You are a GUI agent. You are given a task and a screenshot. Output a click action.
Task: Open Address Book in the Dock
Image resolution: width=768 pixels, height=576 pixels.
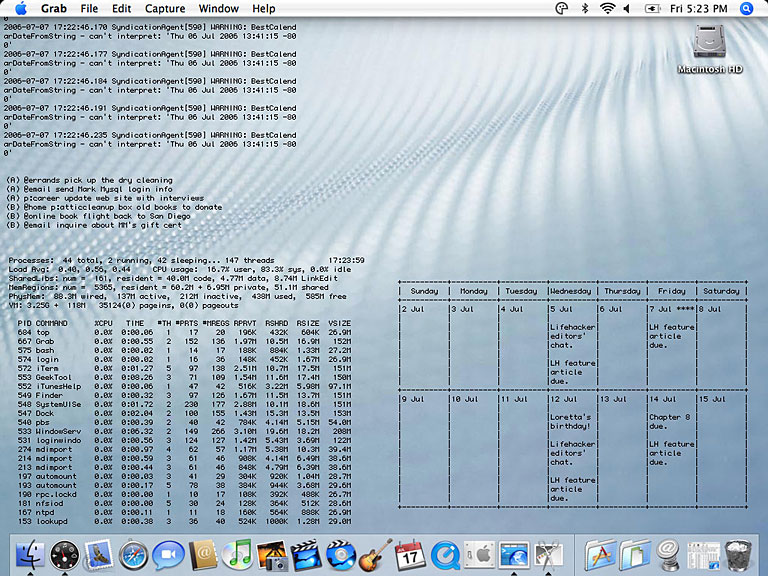click(x=203, y=553)
